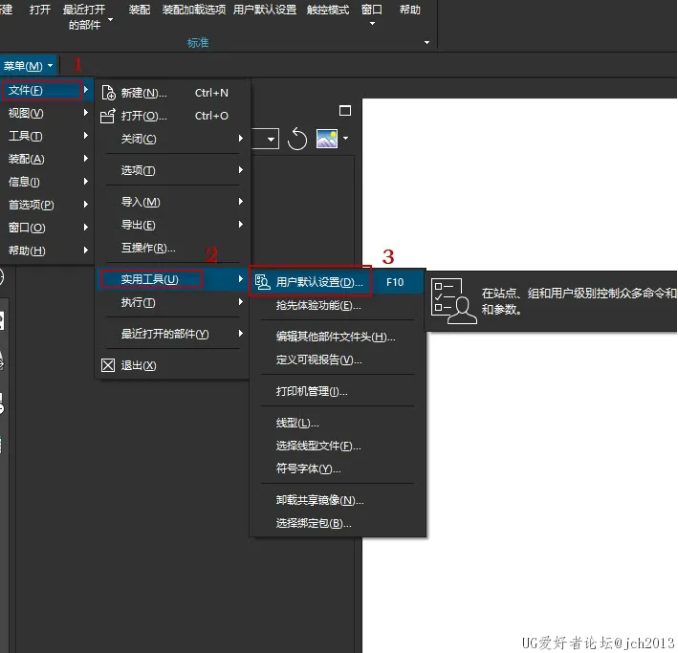The height and width of the screenshot is (653, 678).
Task: Select 首选项(P) in the main menu
Action: point(31,205)
